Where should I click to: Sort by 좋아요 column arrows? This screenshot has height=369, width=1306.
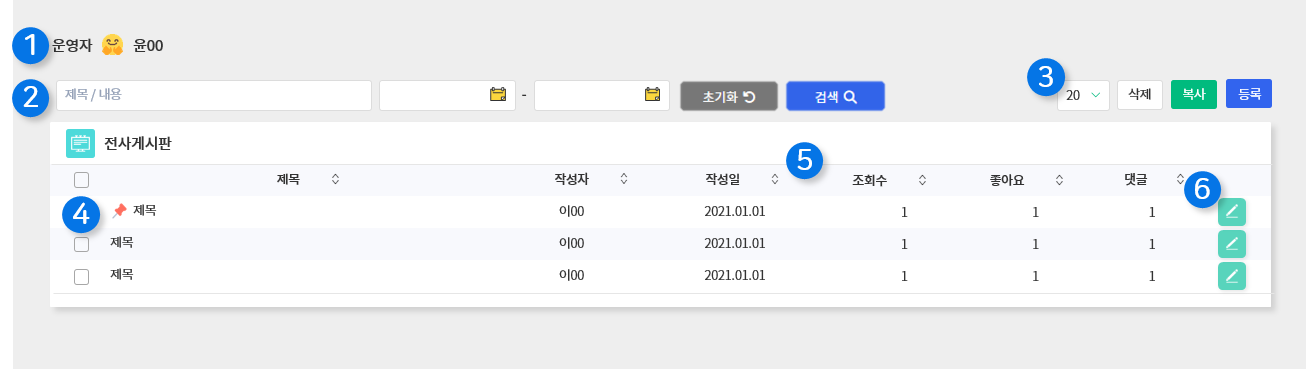(x=1058, y=180)
